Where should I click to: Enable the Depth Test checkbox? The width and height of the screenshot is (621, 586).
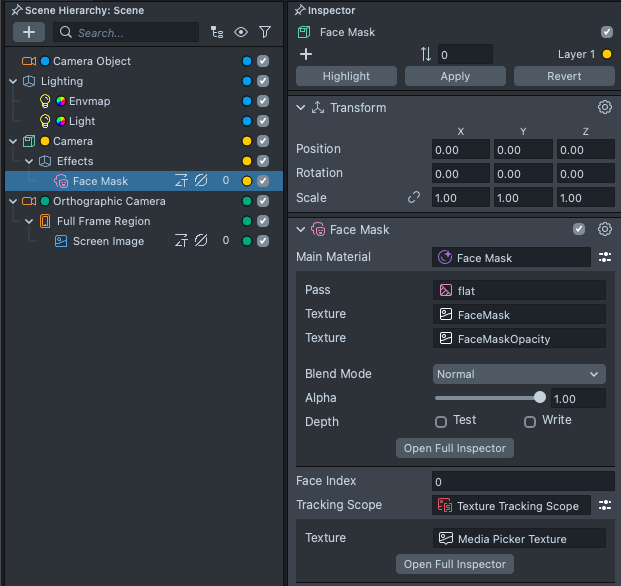[441, 421]
